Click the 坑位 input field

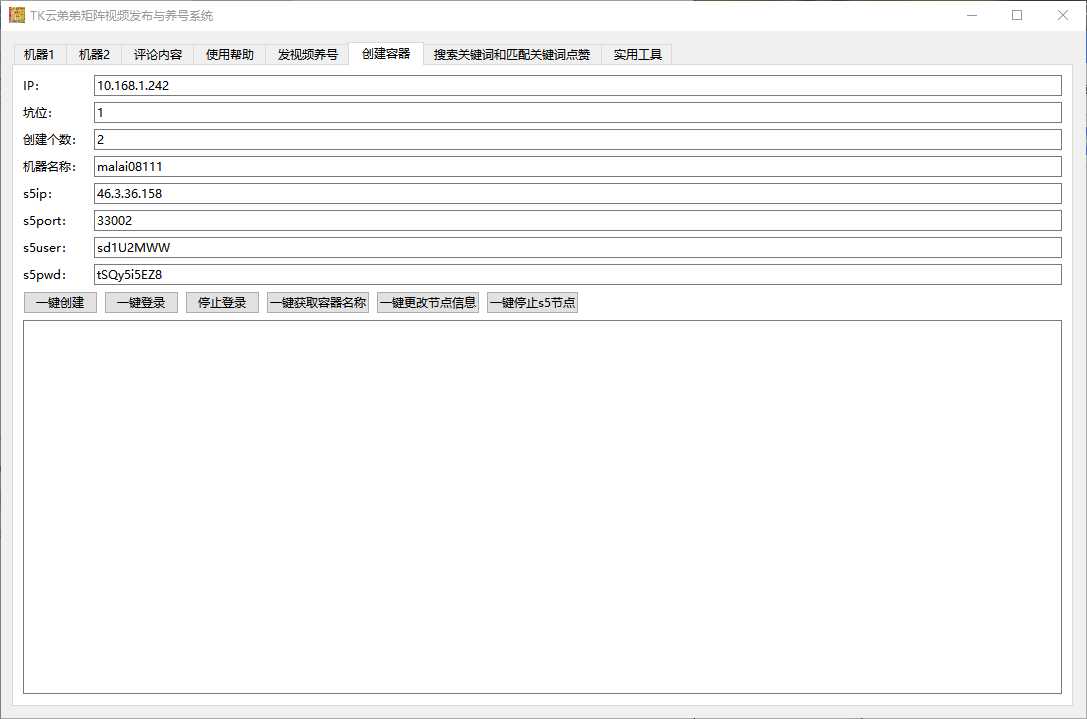point(577,113)
